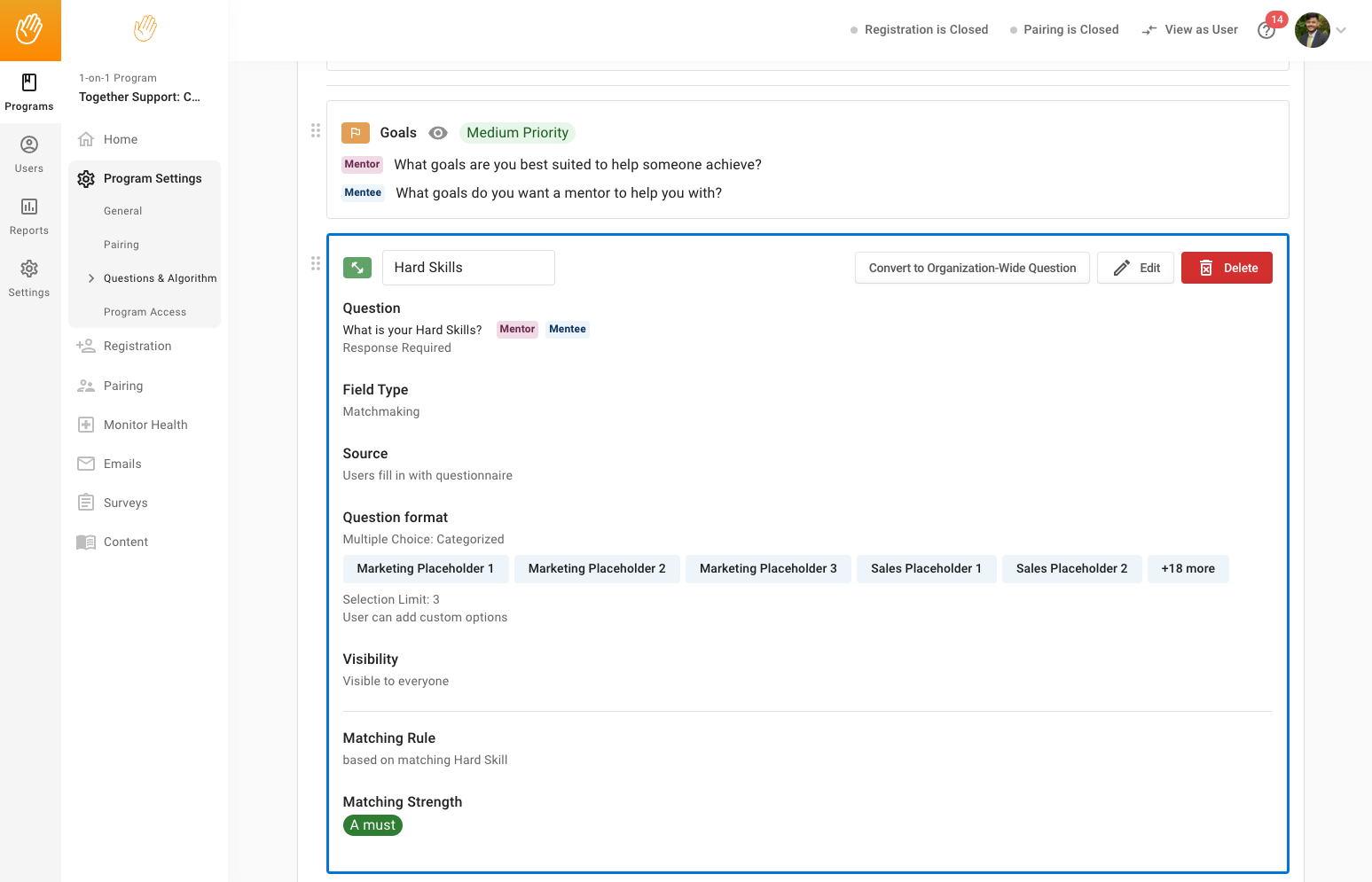This screenshot has width=1372, height=882.
Task: Click the red Delete button
Action: pyautogui.click(x=1227, y=268)
